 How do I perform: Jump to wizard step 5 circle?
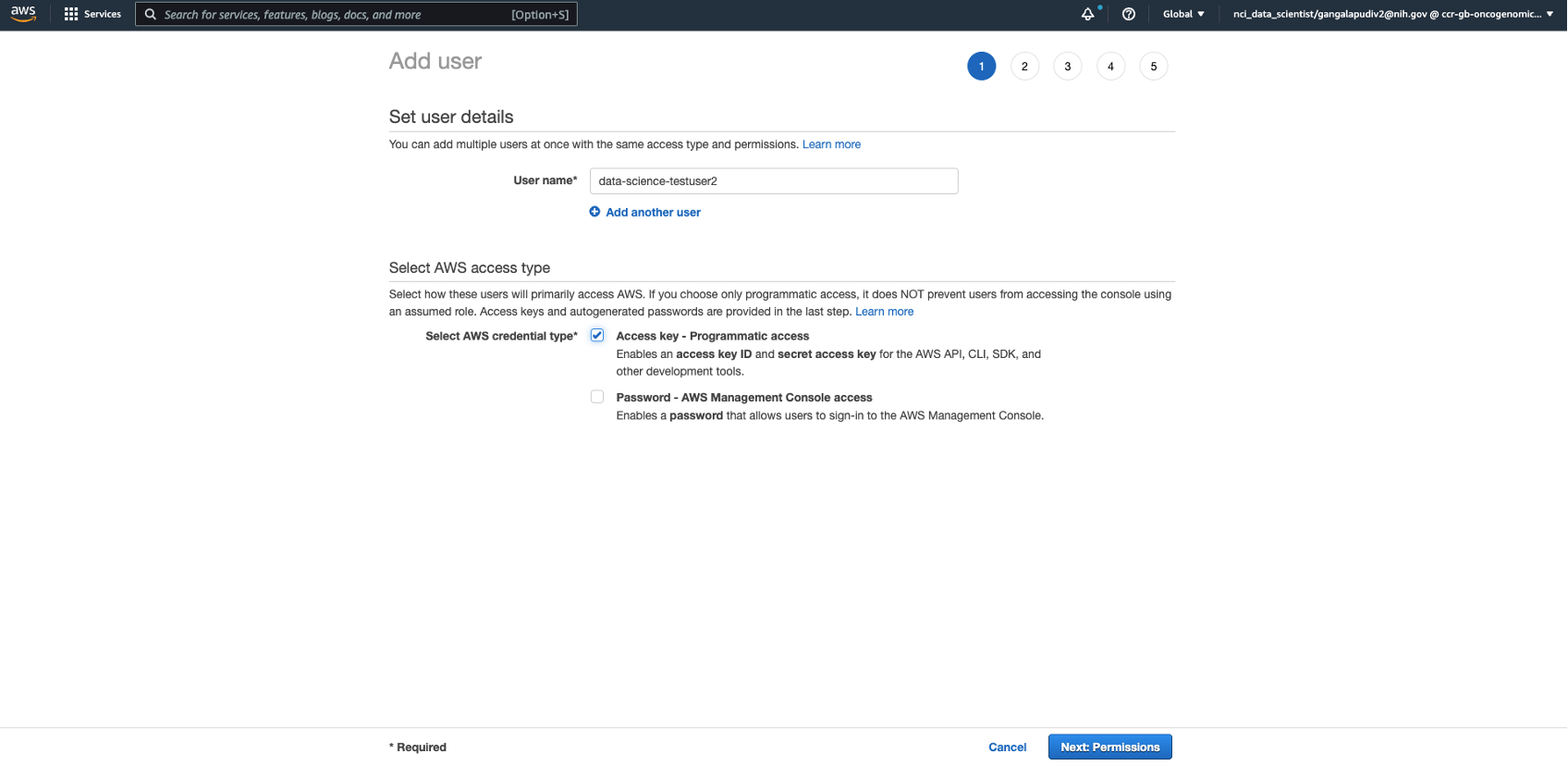1153,67
